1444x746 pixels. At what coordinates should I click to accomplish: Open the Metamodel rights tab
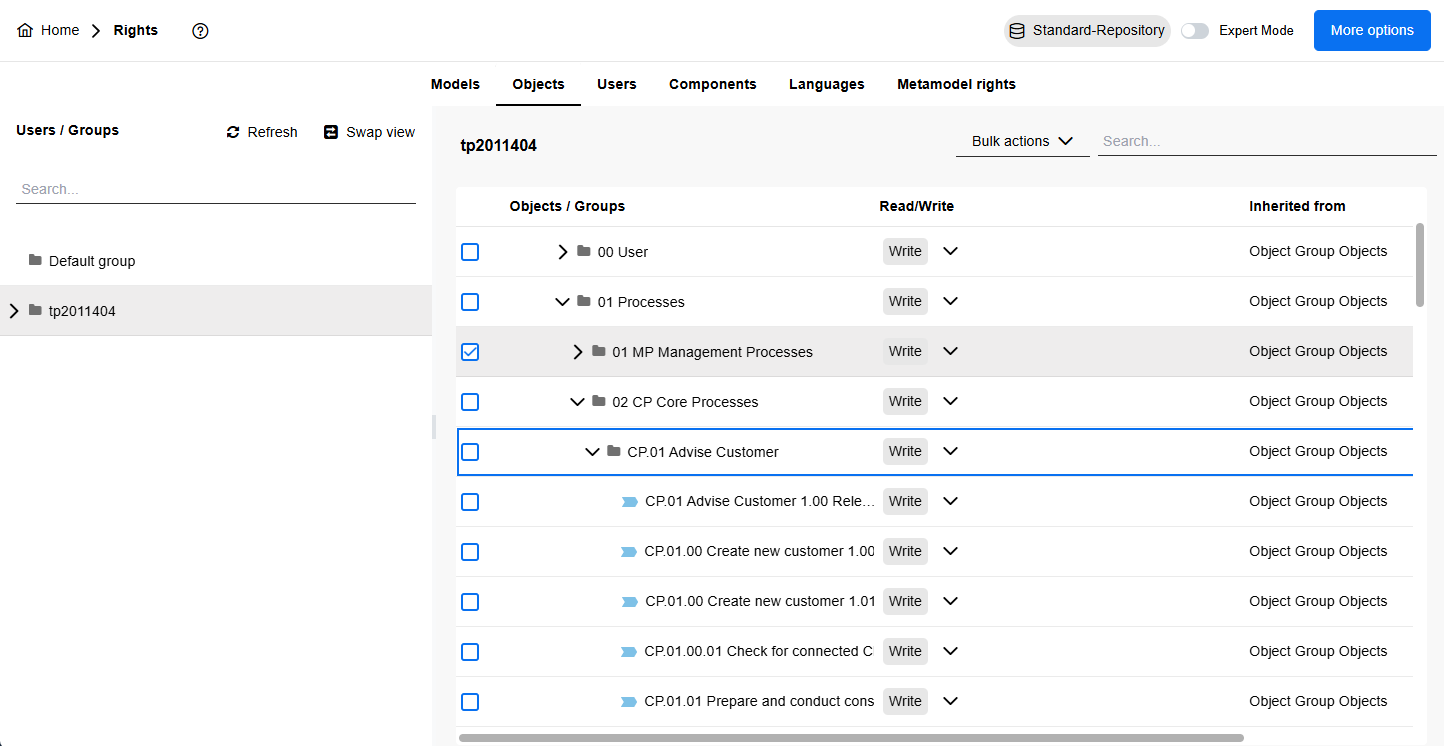[x=956, y=84]
